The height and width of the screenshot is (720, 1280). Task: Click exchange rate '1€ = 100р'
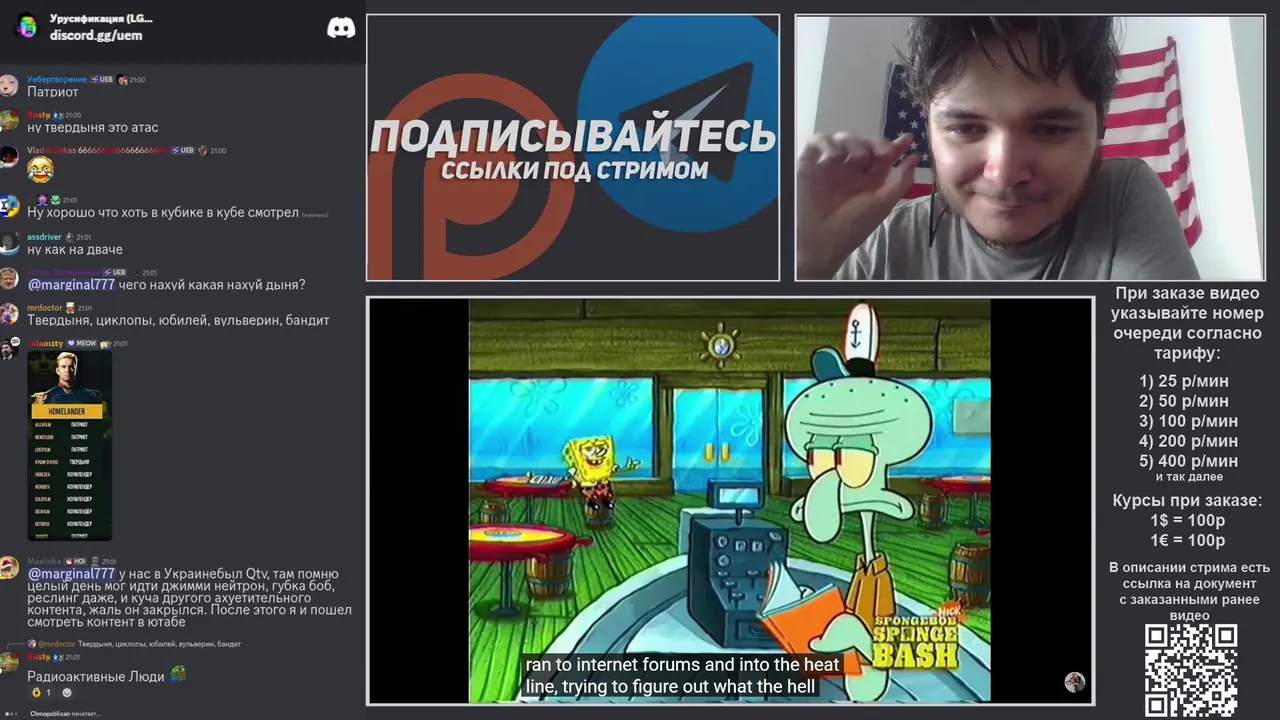[x=1188, y=541]
